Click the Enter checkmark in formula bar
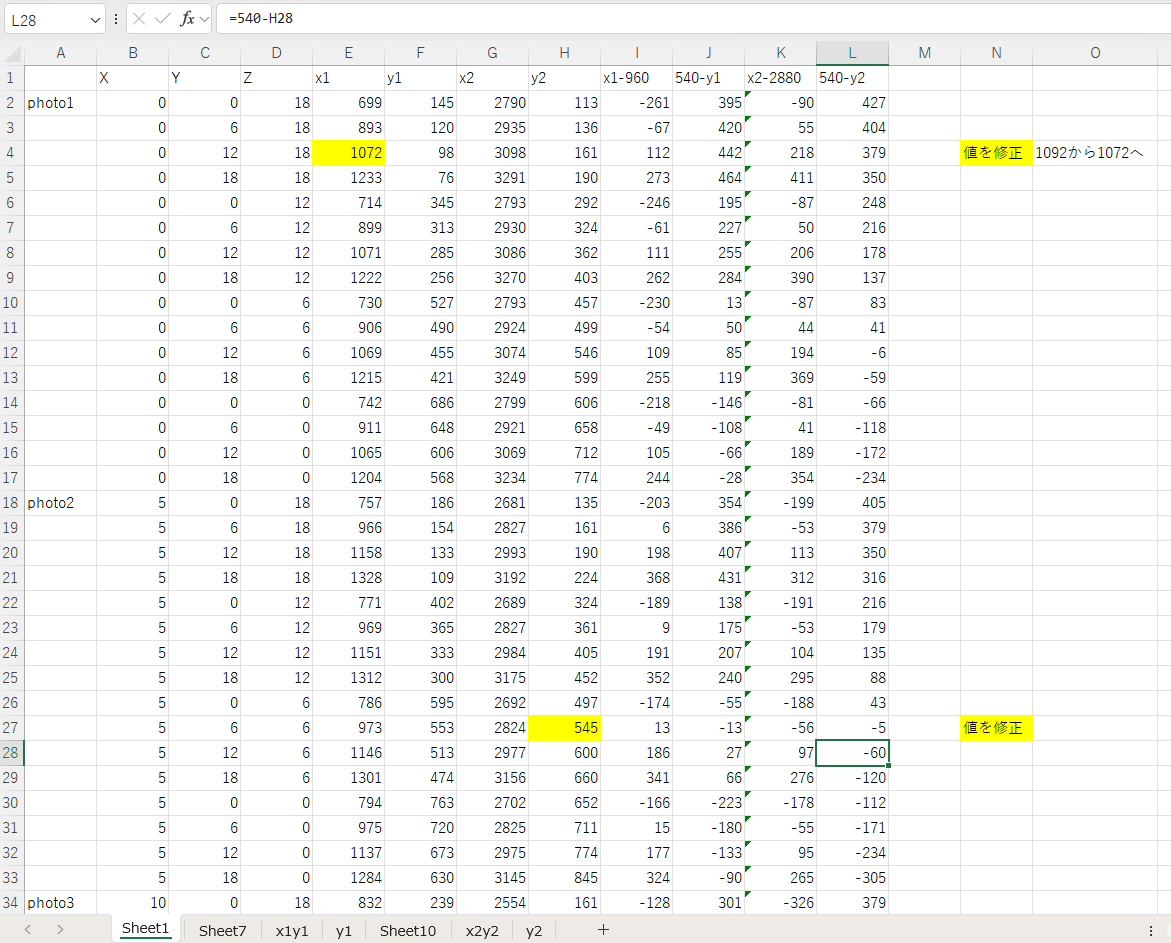This screenshot has height=943, width=1171. coord(162,19)
